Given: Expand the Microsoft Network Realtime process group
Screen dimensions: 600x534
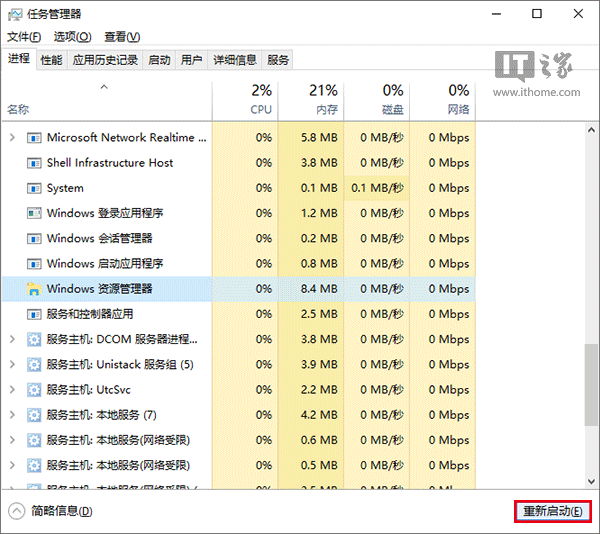Looking at the screenshot, I should coord(12,137).
